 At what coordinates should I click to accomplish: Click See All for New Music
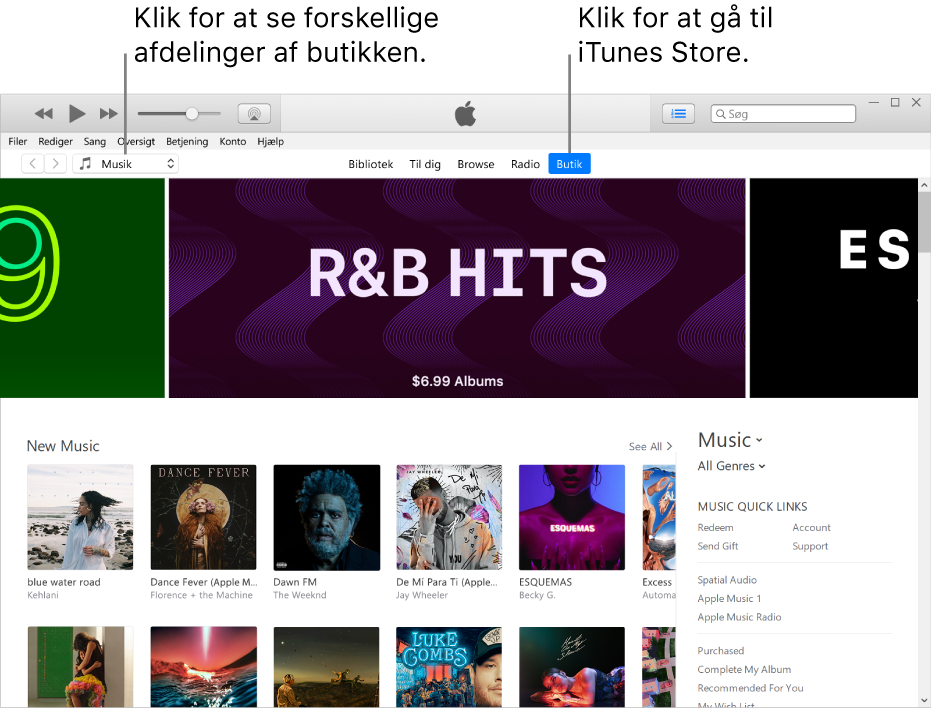point(649,446)
